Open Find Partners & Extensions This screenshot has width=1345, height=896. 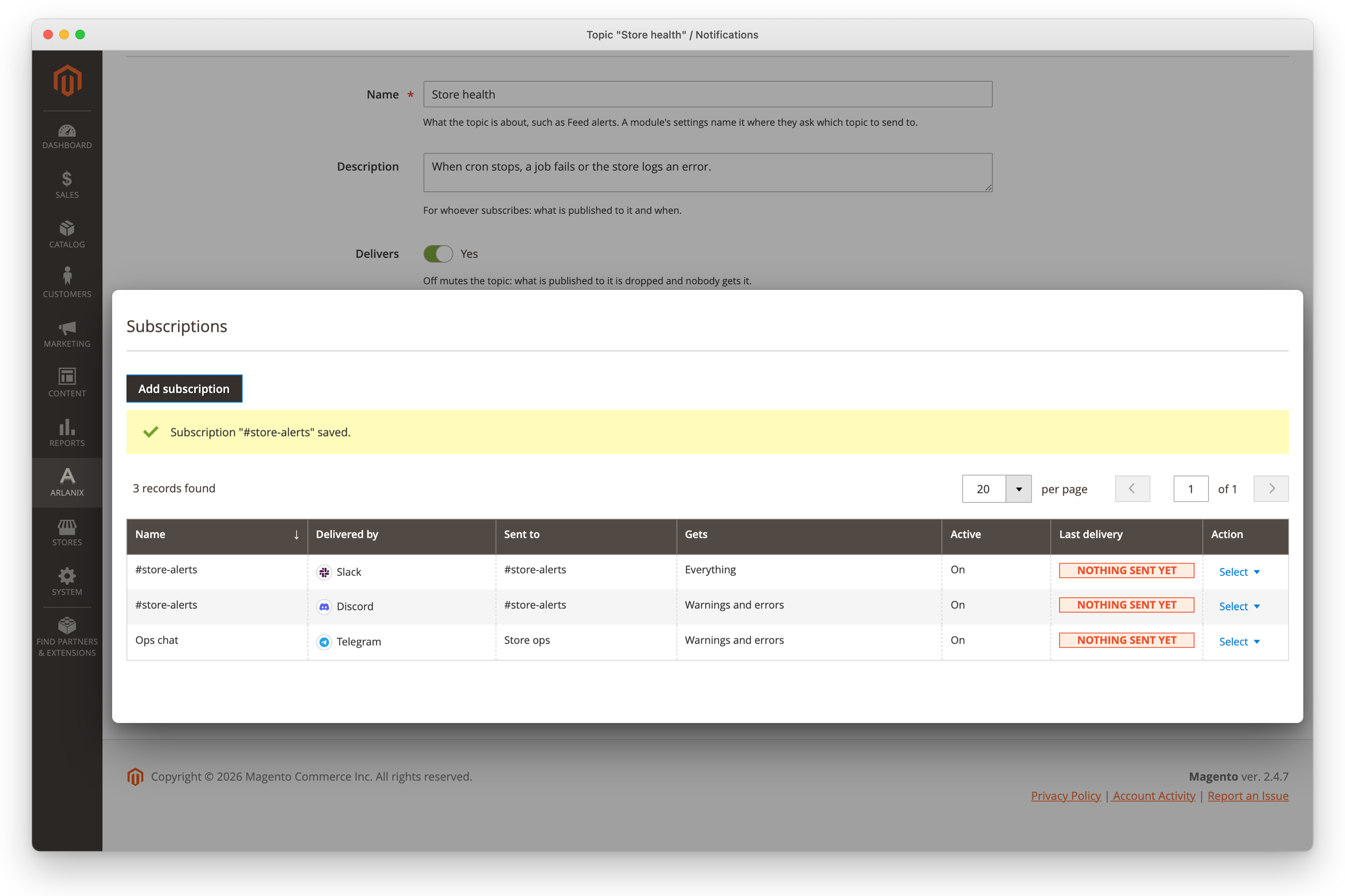[x=67, y=637]
